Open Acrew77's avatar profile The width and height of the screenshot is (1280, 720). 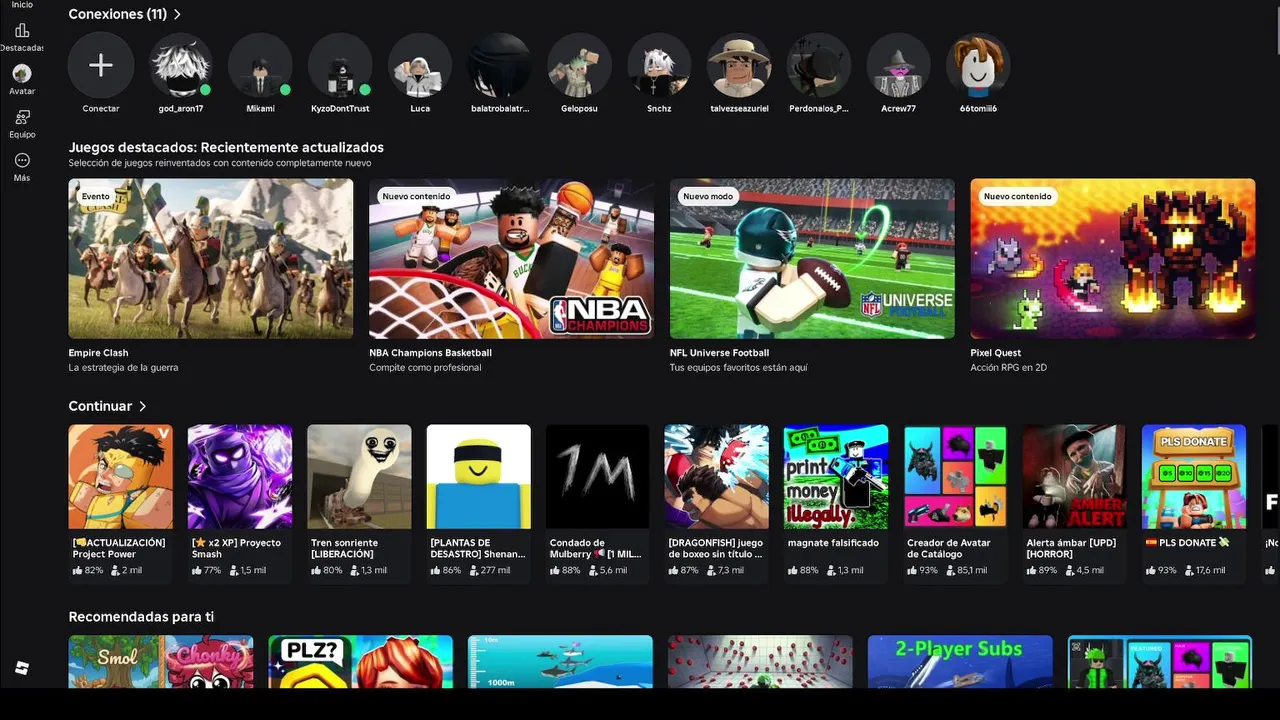click(x=898, y=66)
